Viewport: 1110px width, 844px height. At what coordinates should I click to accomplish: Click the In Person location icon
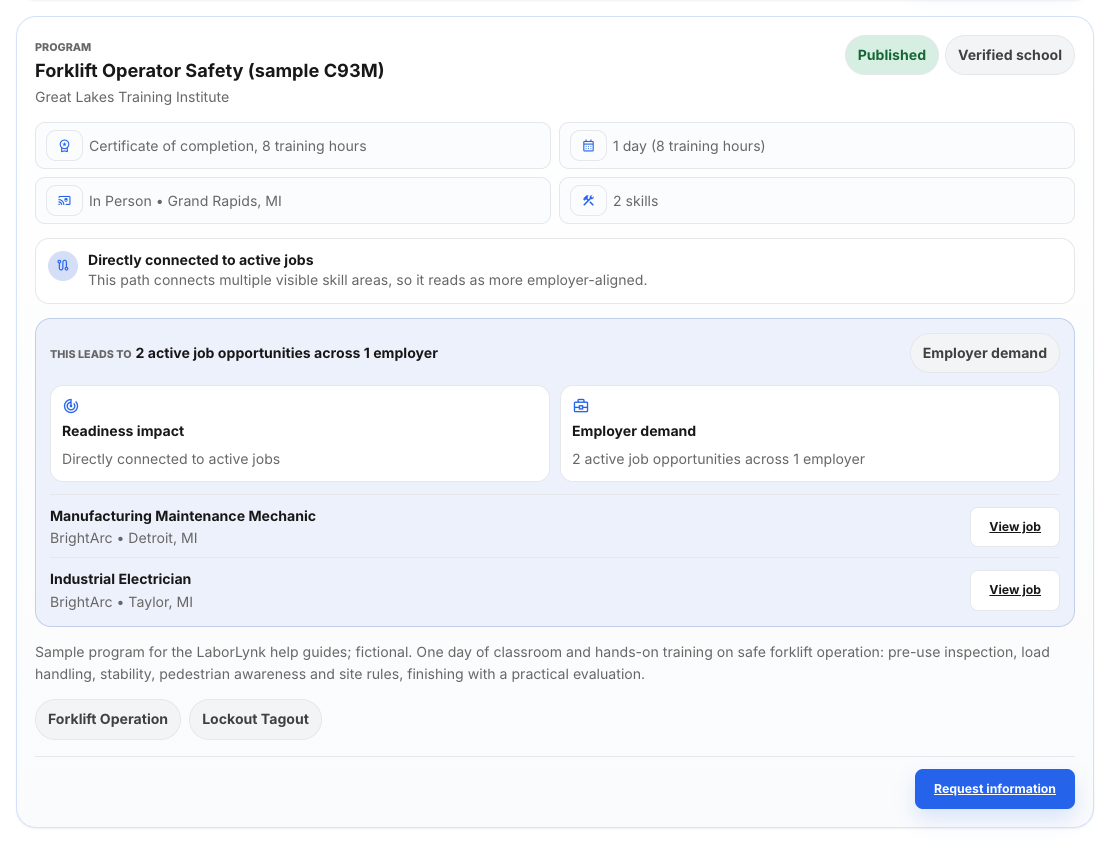point(64,201)
